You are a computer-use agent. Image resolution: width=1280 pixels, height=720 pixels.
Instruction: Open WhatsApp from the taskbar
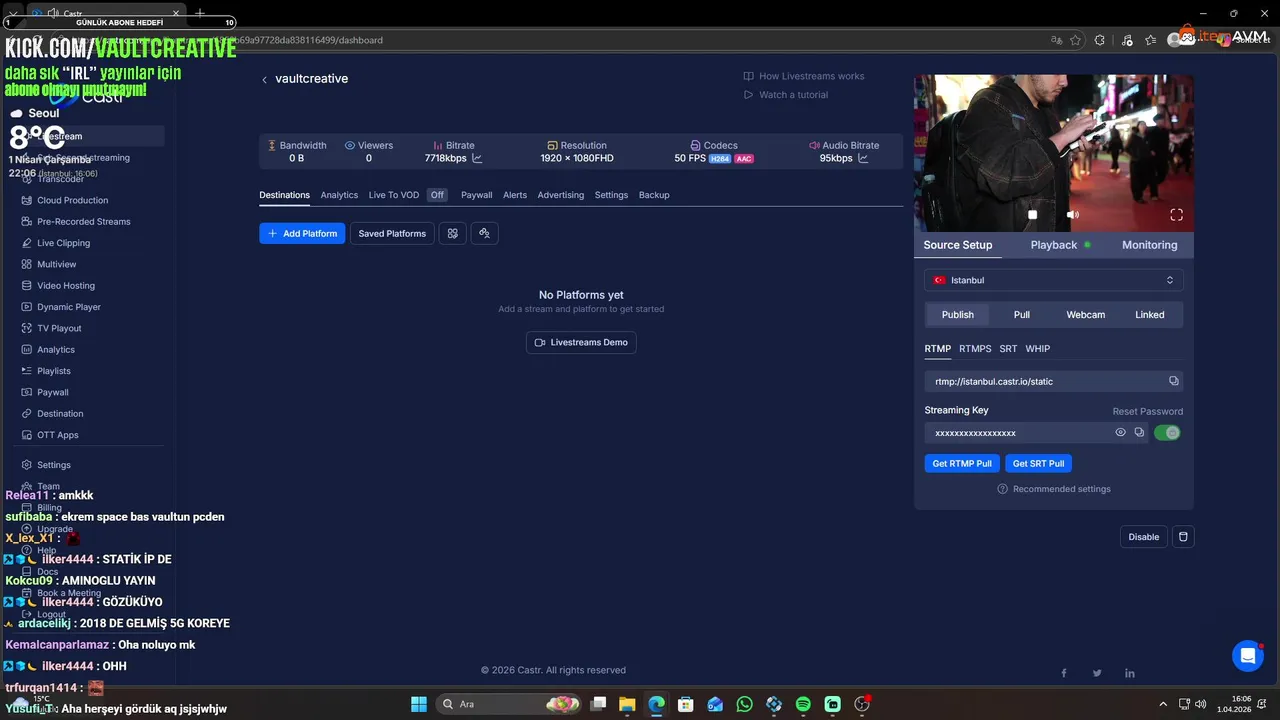(744, 704)
